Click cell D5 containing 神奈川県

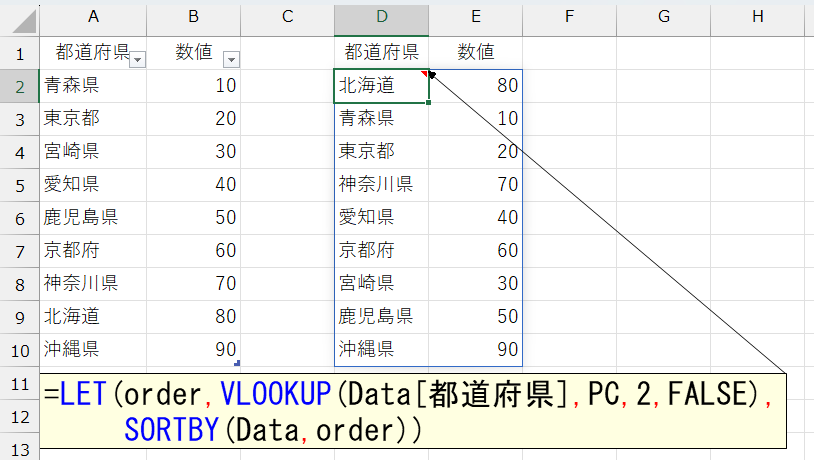tap(382, 185)
